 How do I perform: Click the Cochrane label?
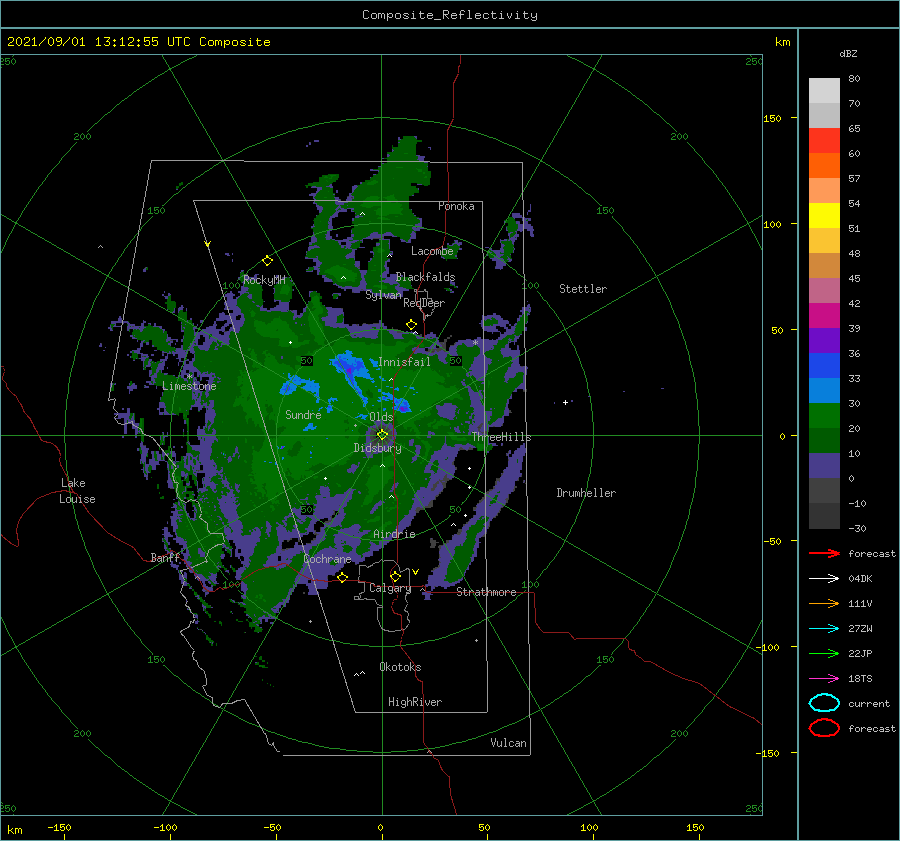click(327, 559)
